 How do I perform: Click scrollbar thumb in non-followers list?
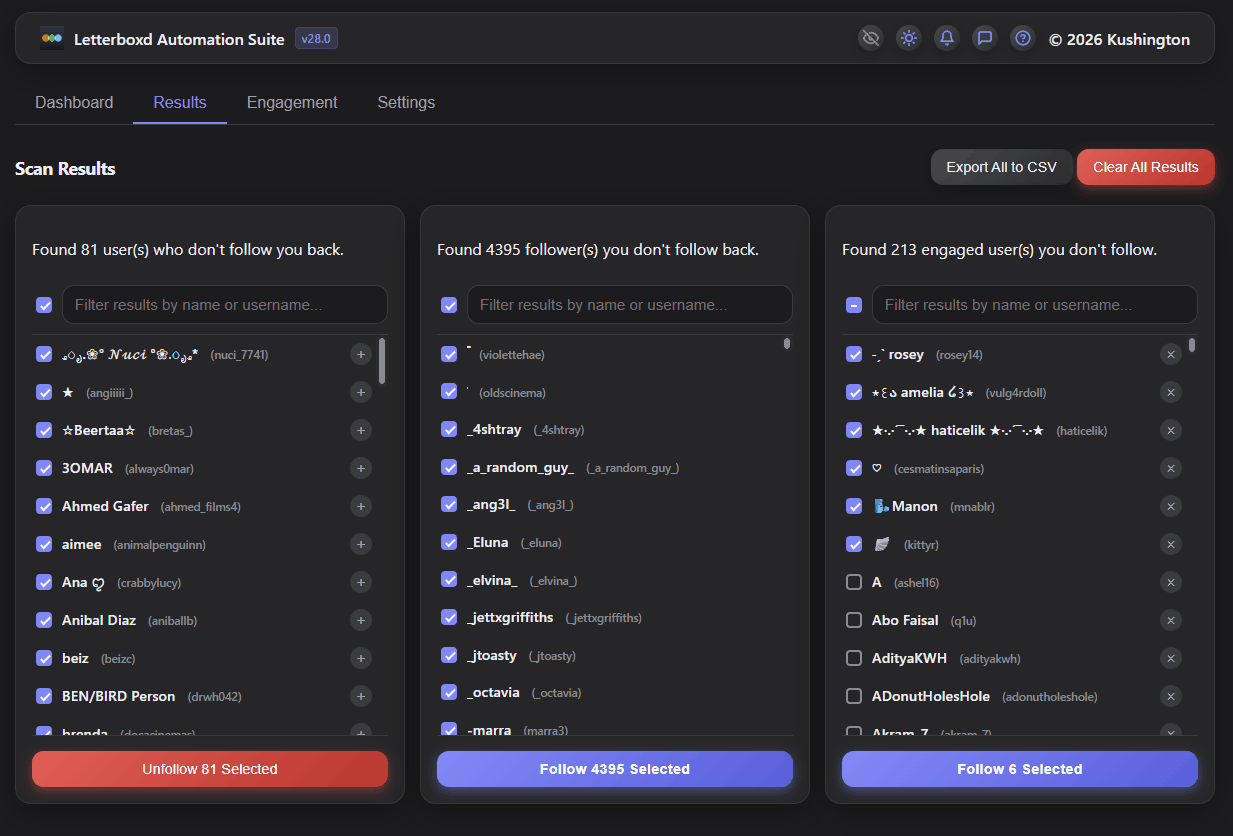382,361
